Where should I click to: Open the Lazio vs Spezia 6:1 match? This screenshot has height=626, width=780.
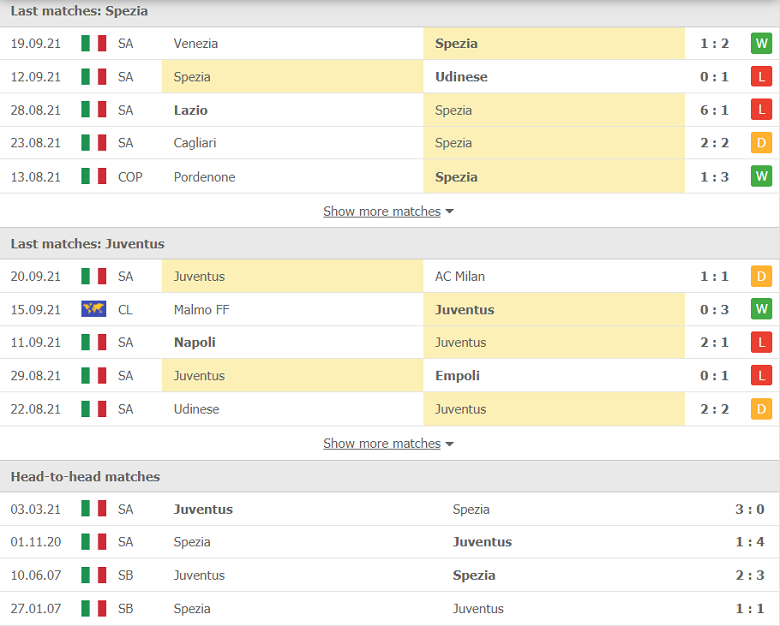click(390, 110)
